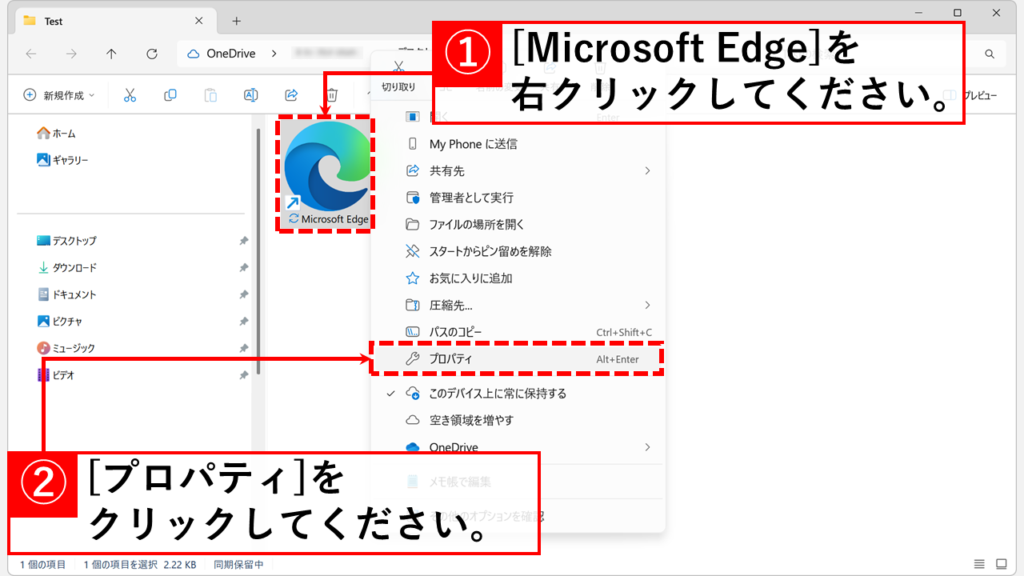Choose お気に入りに追加 in context menu
The width and height of the screenshot is (1024, 576).
(x=519, y=278)
